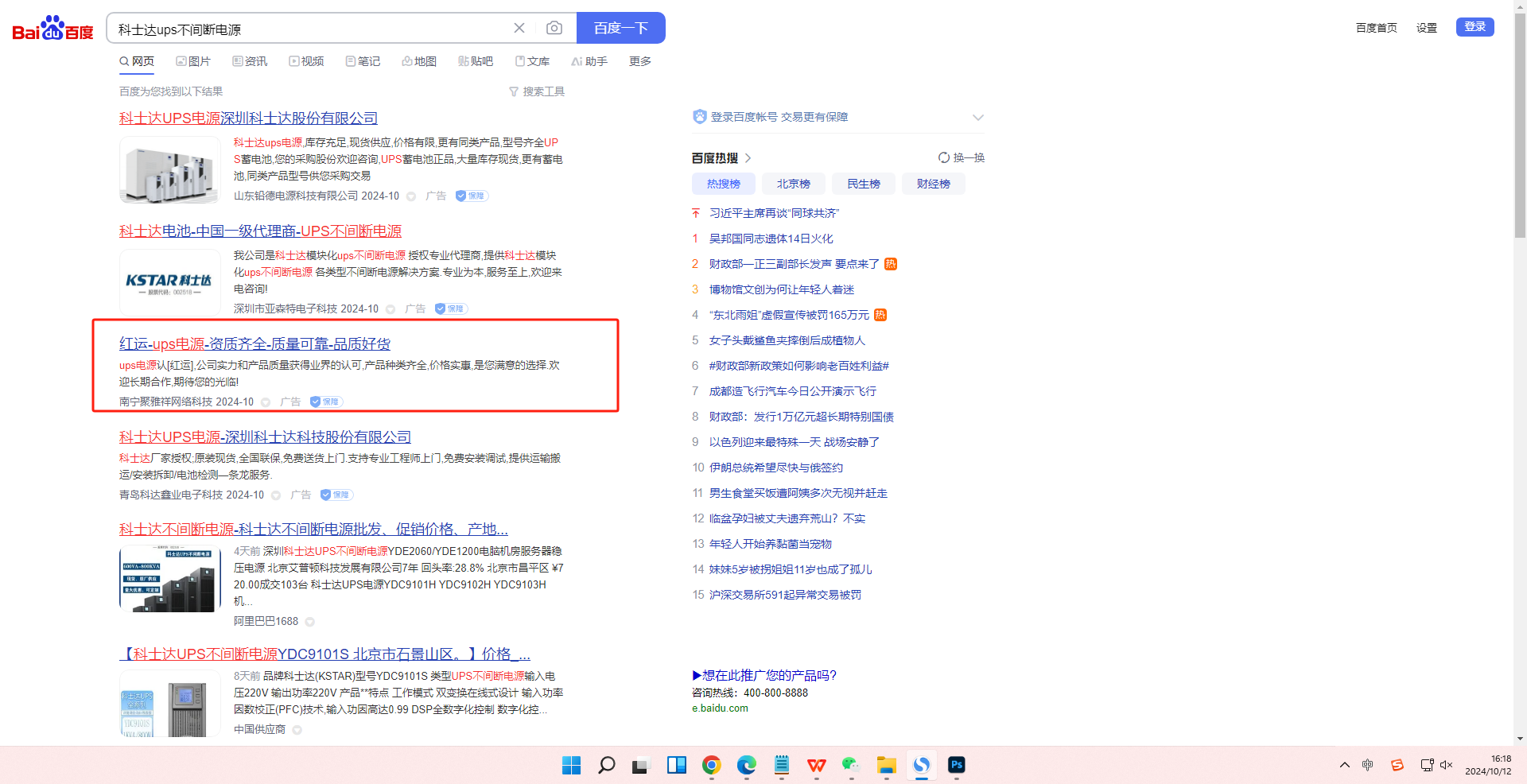Viewport: 1527px width, 784px height.
Task: Open the 搜索工具 filter options
Action: [537, 91]
